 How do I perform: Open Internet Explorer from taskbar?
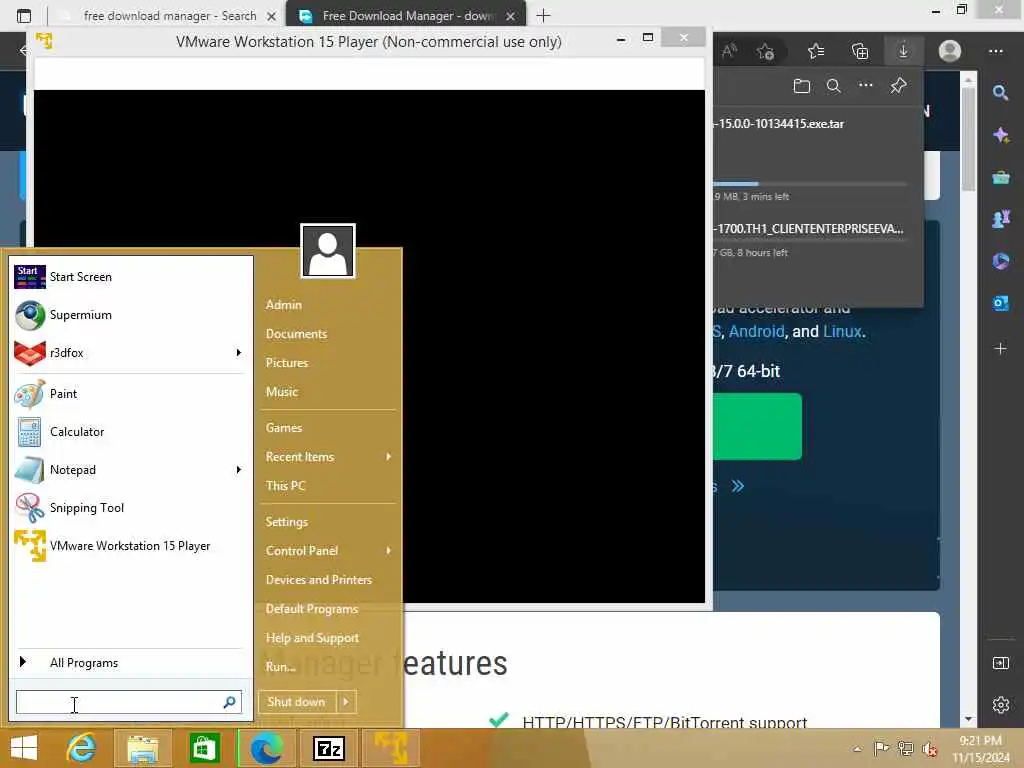coord(81,748)
